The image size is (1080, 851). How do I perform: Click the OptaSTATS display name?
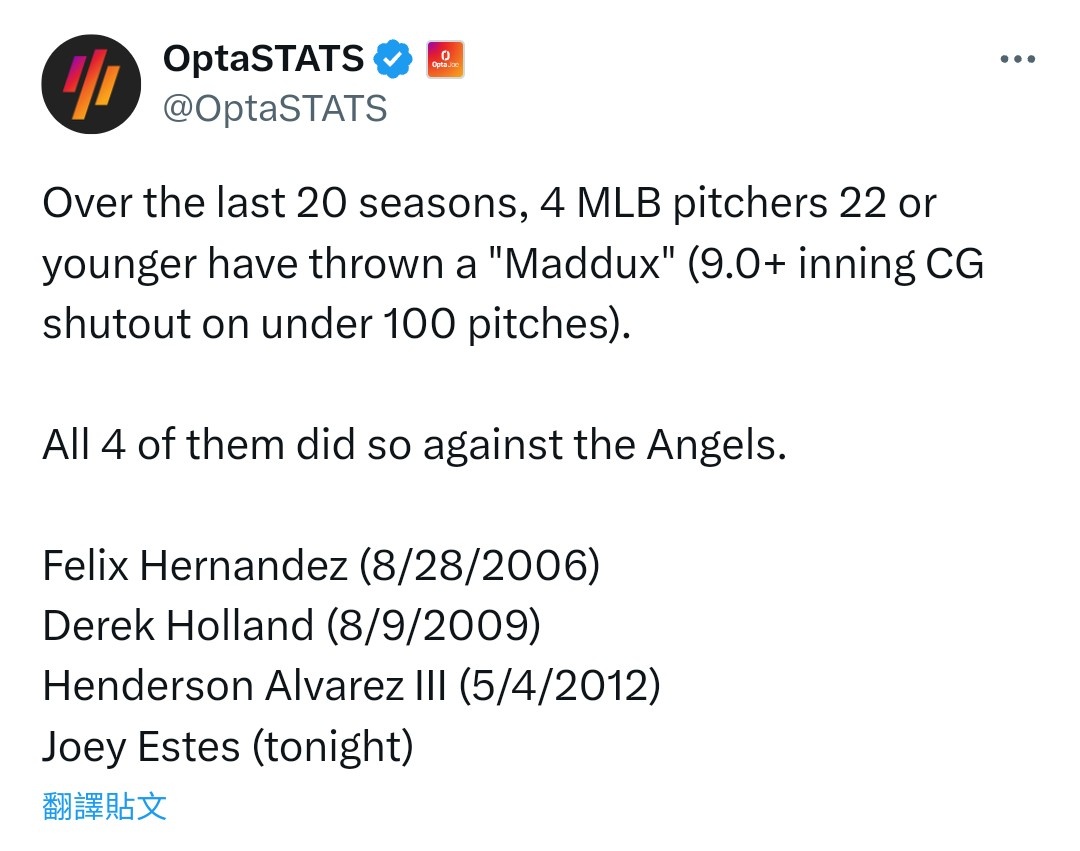[x=263, y=60]
